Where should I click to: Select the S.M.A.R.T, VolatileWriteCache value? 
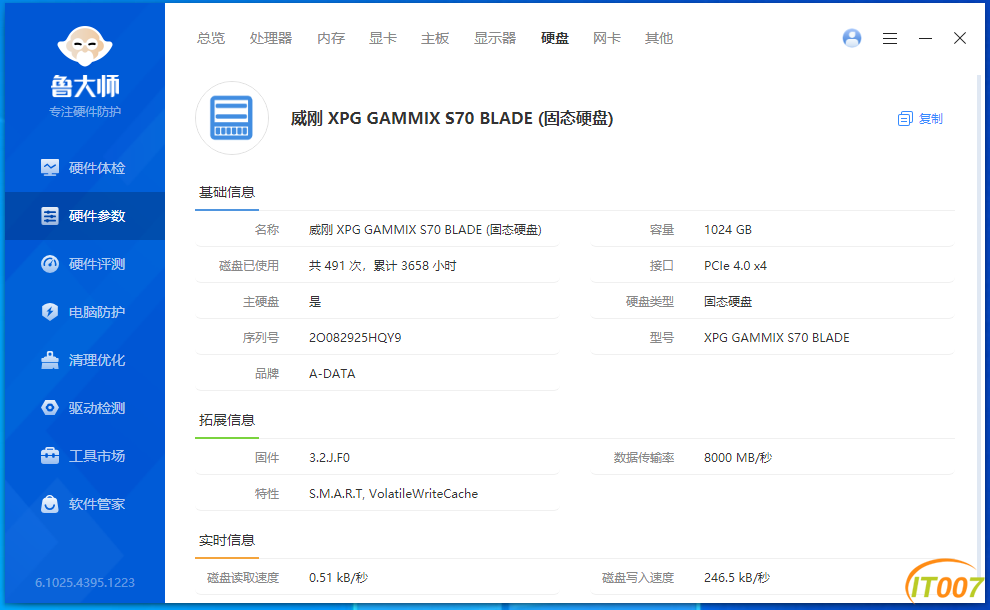pyautogui.click(x=393, y=494)
